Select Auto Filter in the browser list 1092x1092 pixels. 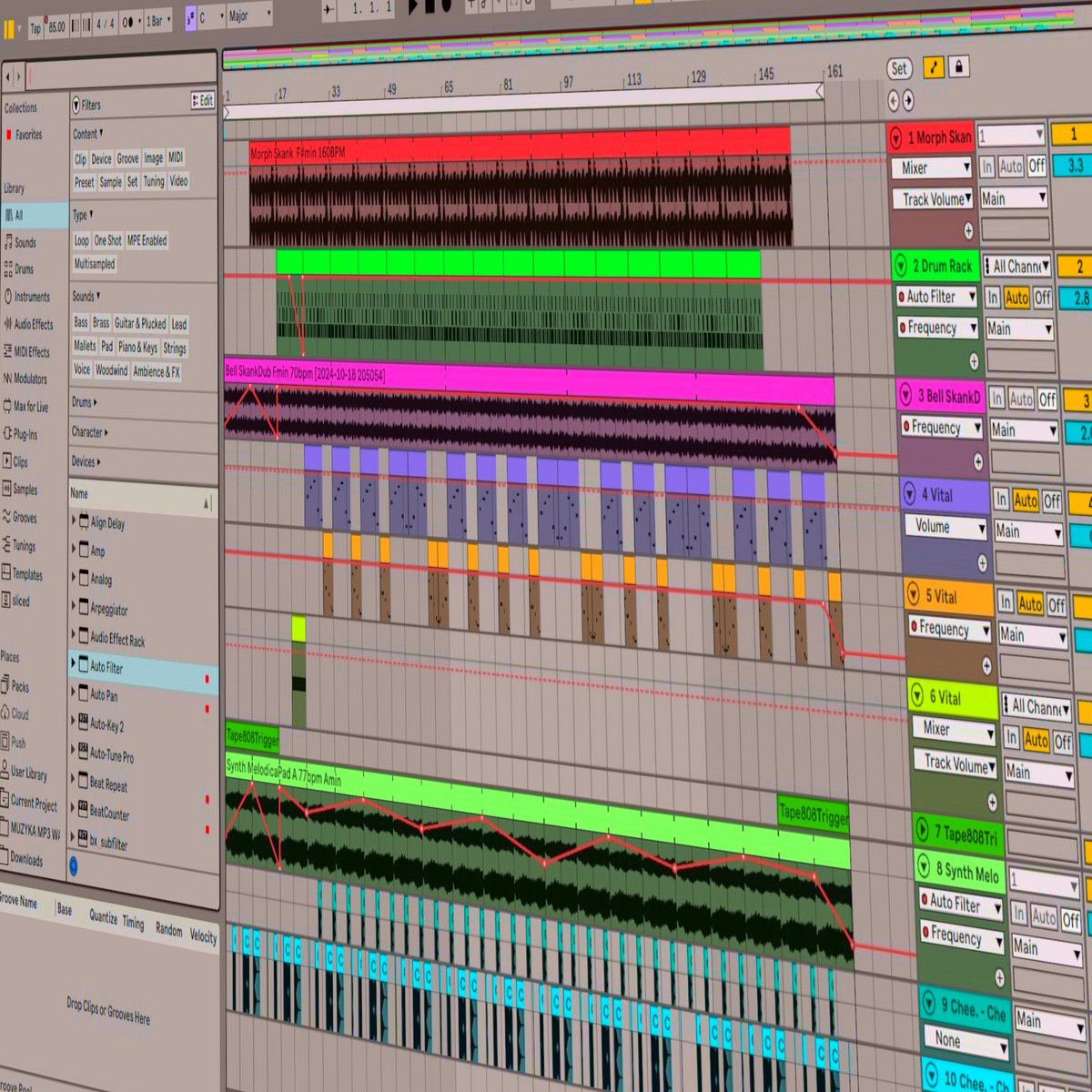(x=106, y=667)
